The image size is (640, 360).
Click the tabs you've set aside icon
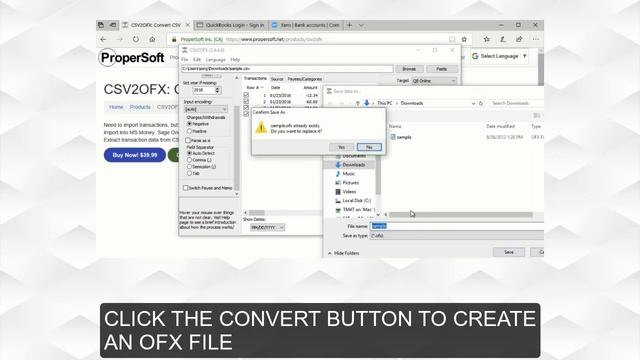(101, 25)
